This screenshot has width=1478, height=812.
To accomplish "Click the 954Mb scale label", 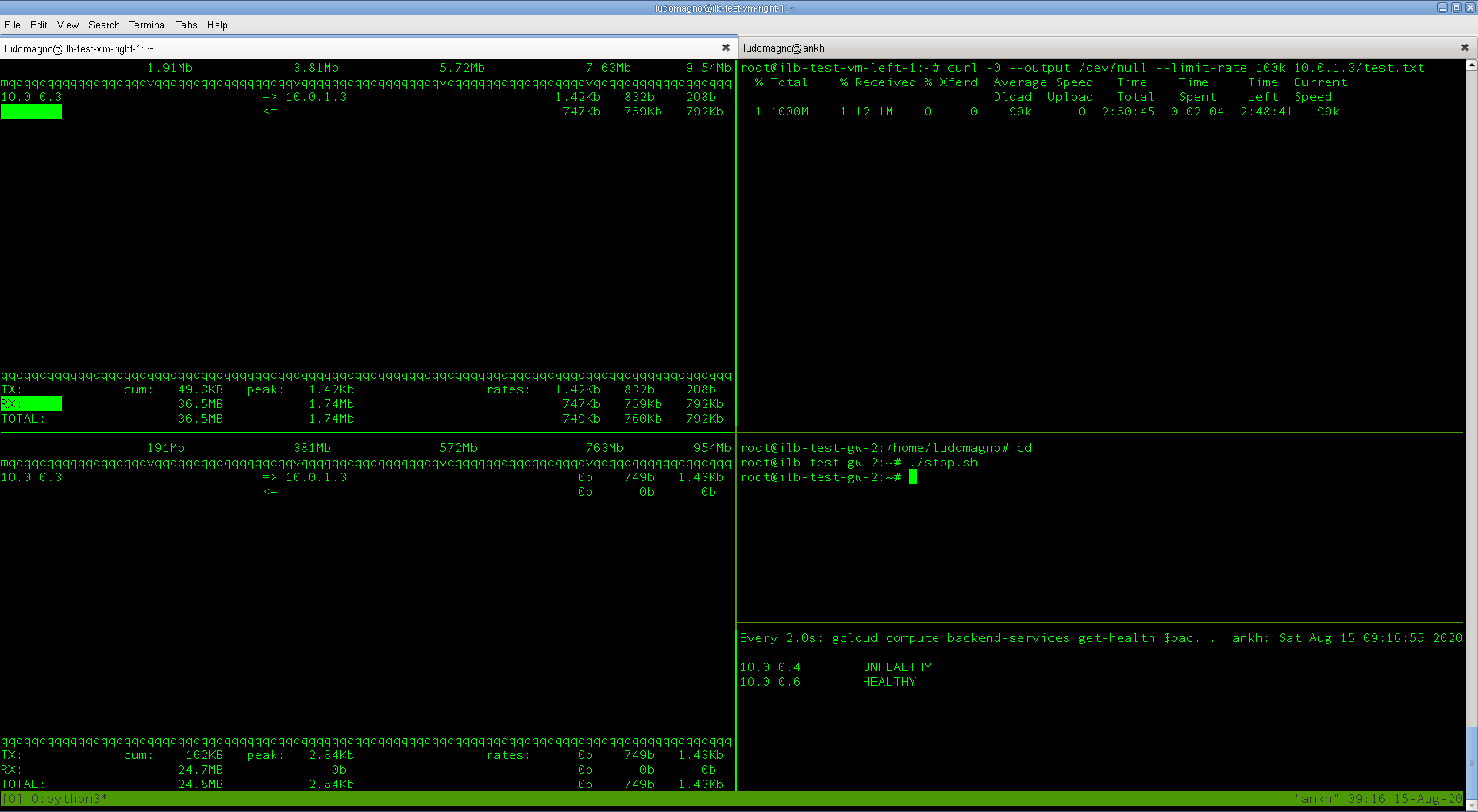I will tap(712, 448).
